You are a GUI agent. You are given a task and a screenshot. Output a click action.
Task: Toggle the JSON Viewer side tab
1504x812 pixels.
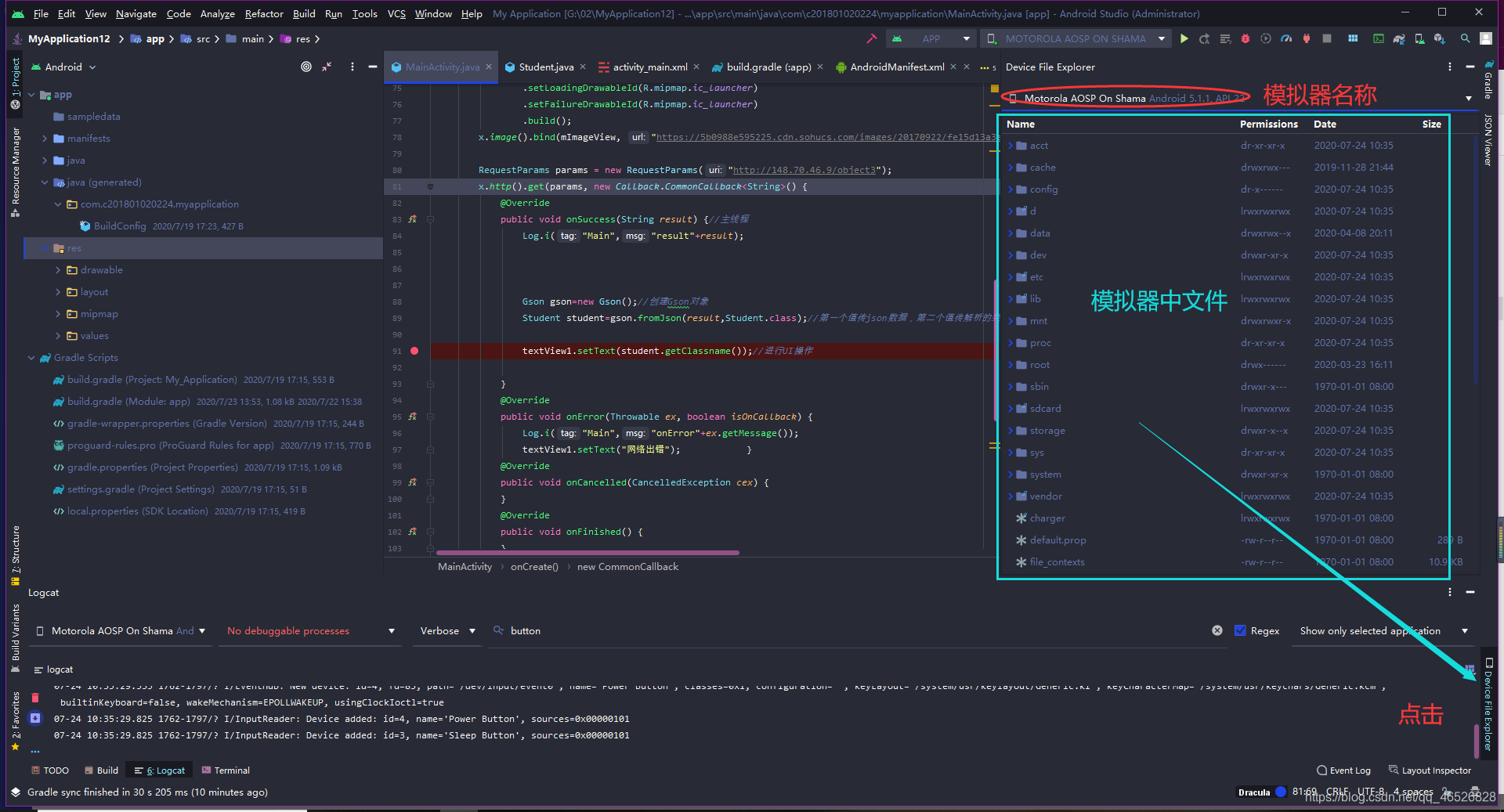coord(1488,140)
